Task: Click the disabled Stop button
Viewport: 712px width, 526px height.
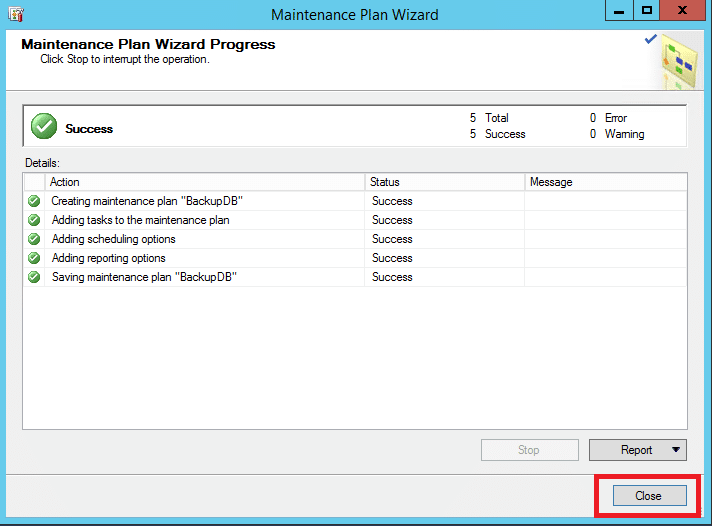Action: (x=530, y=450)
